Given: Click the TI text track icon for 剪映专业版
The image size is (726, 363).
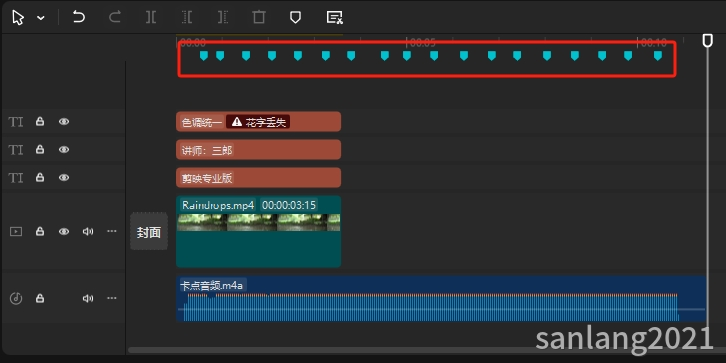Looking at the screenshot, I should 16,178.
